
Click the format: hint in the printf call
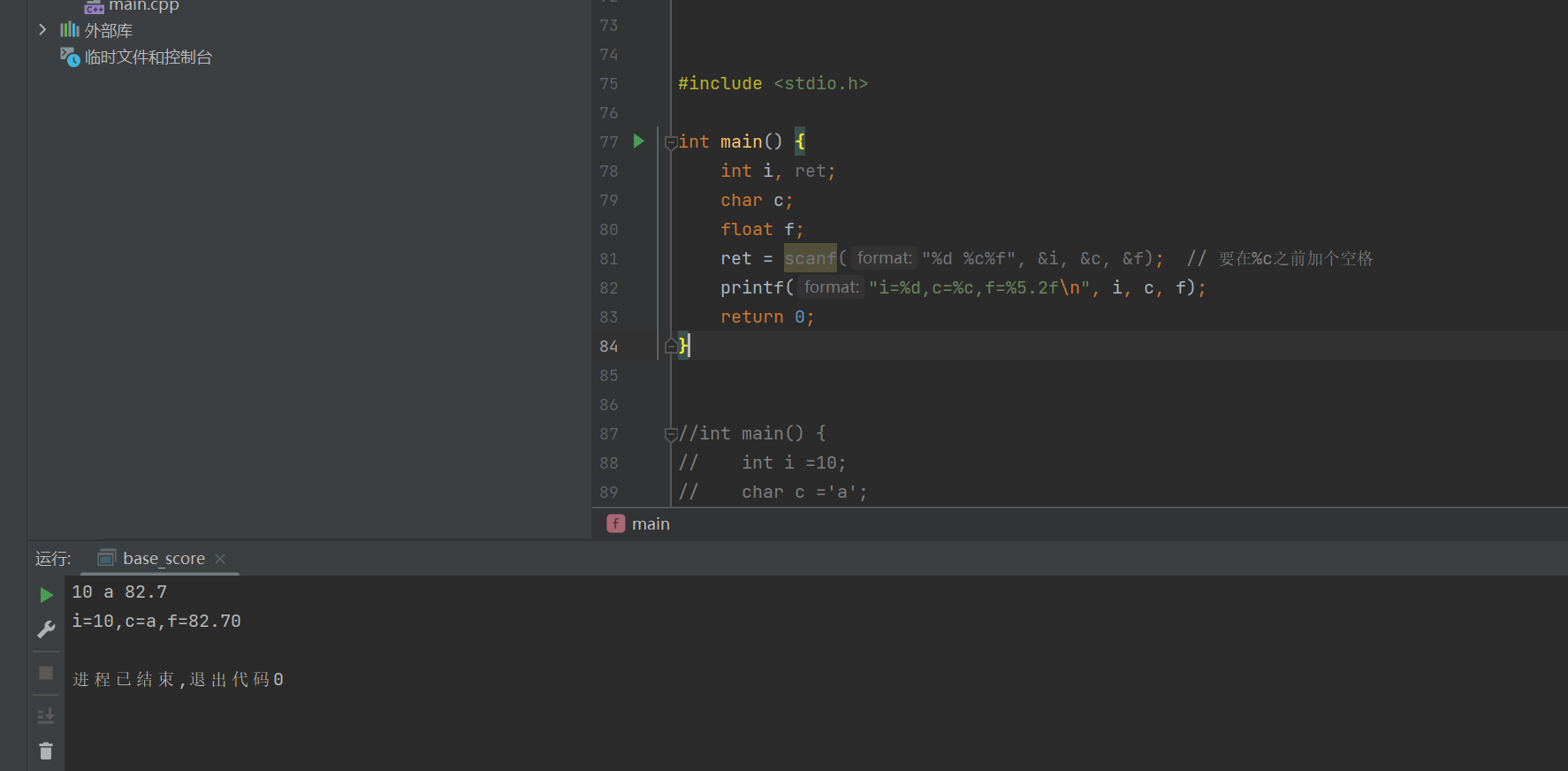point(831,287)
